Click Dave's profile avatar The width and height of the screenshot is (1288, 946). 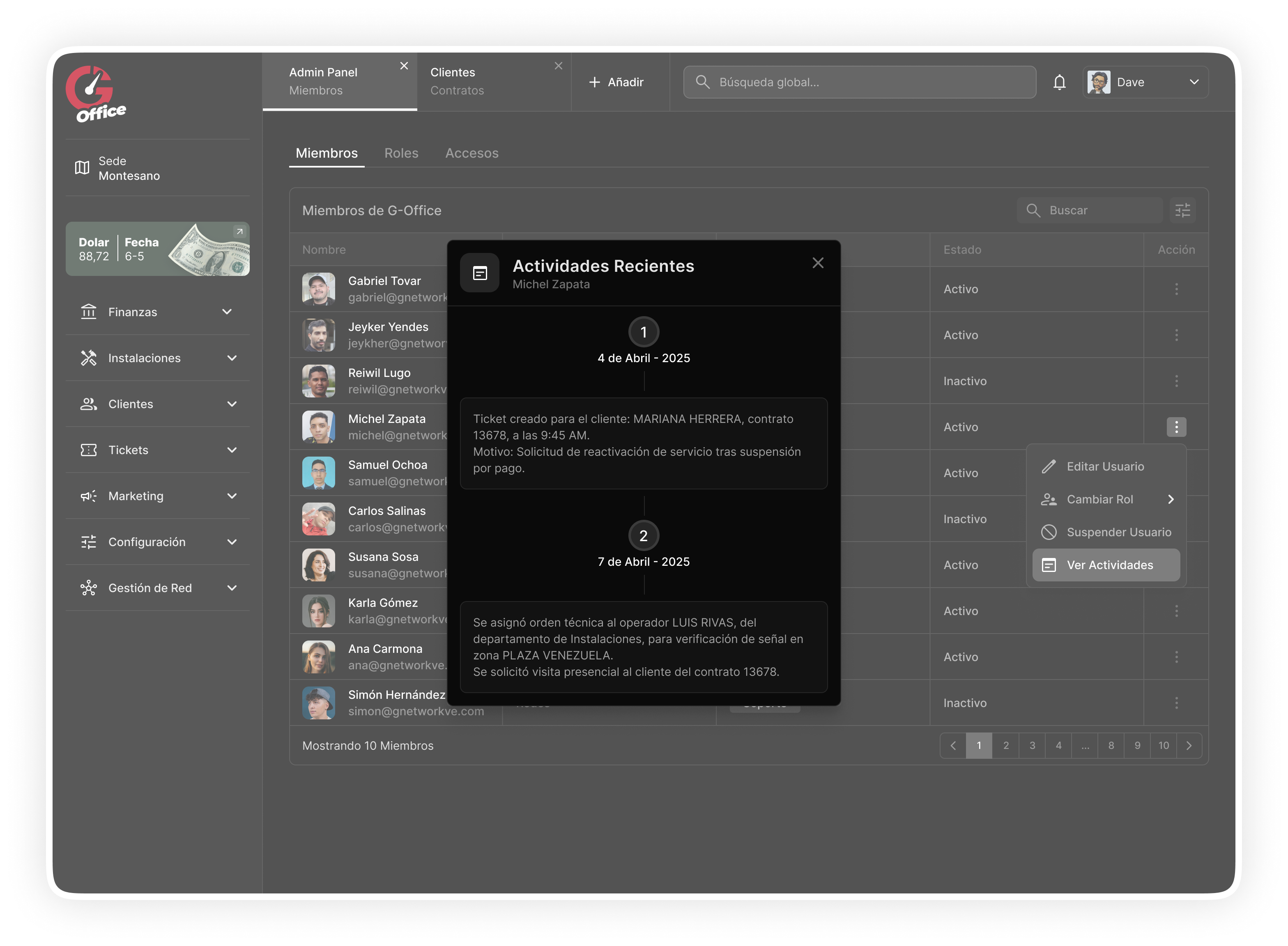1098,82
